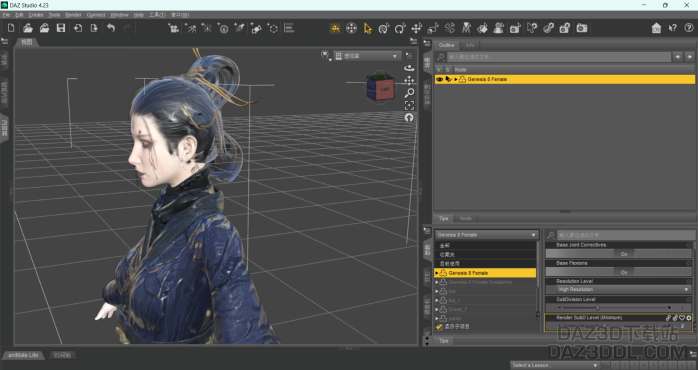Expand the Dress_F tree item
Screen dimensions: 698x370
coord(437,309)
